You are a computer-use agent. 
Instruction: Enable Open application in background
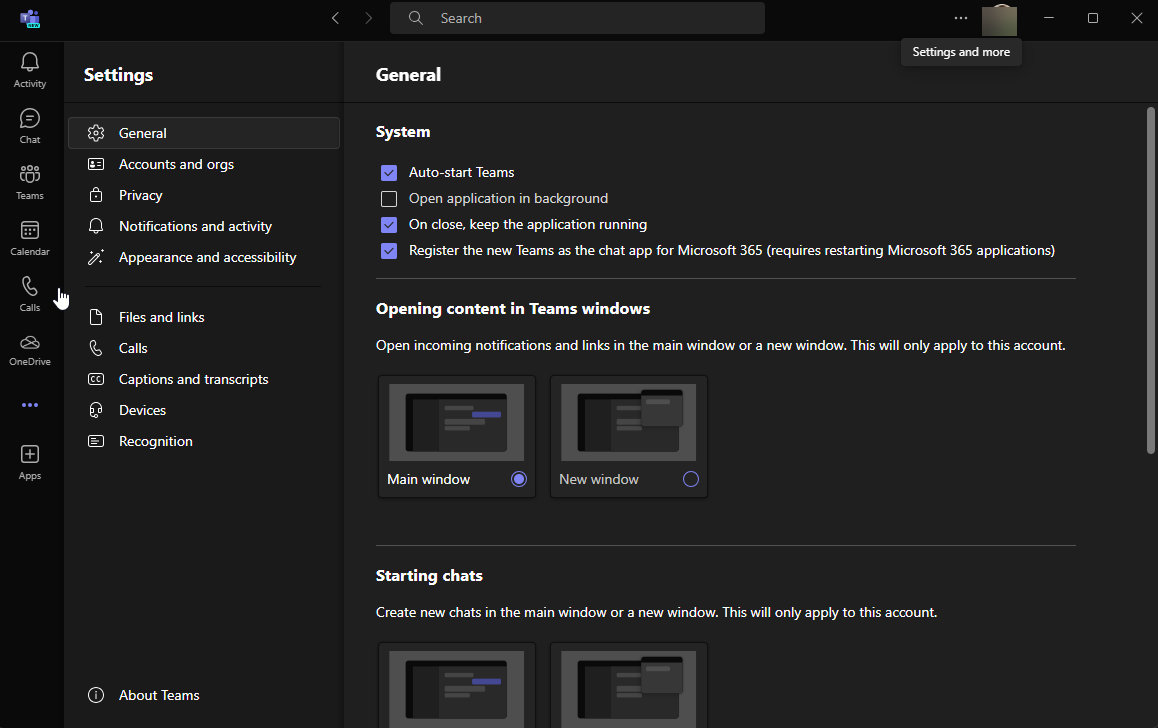tap(389, 199)
